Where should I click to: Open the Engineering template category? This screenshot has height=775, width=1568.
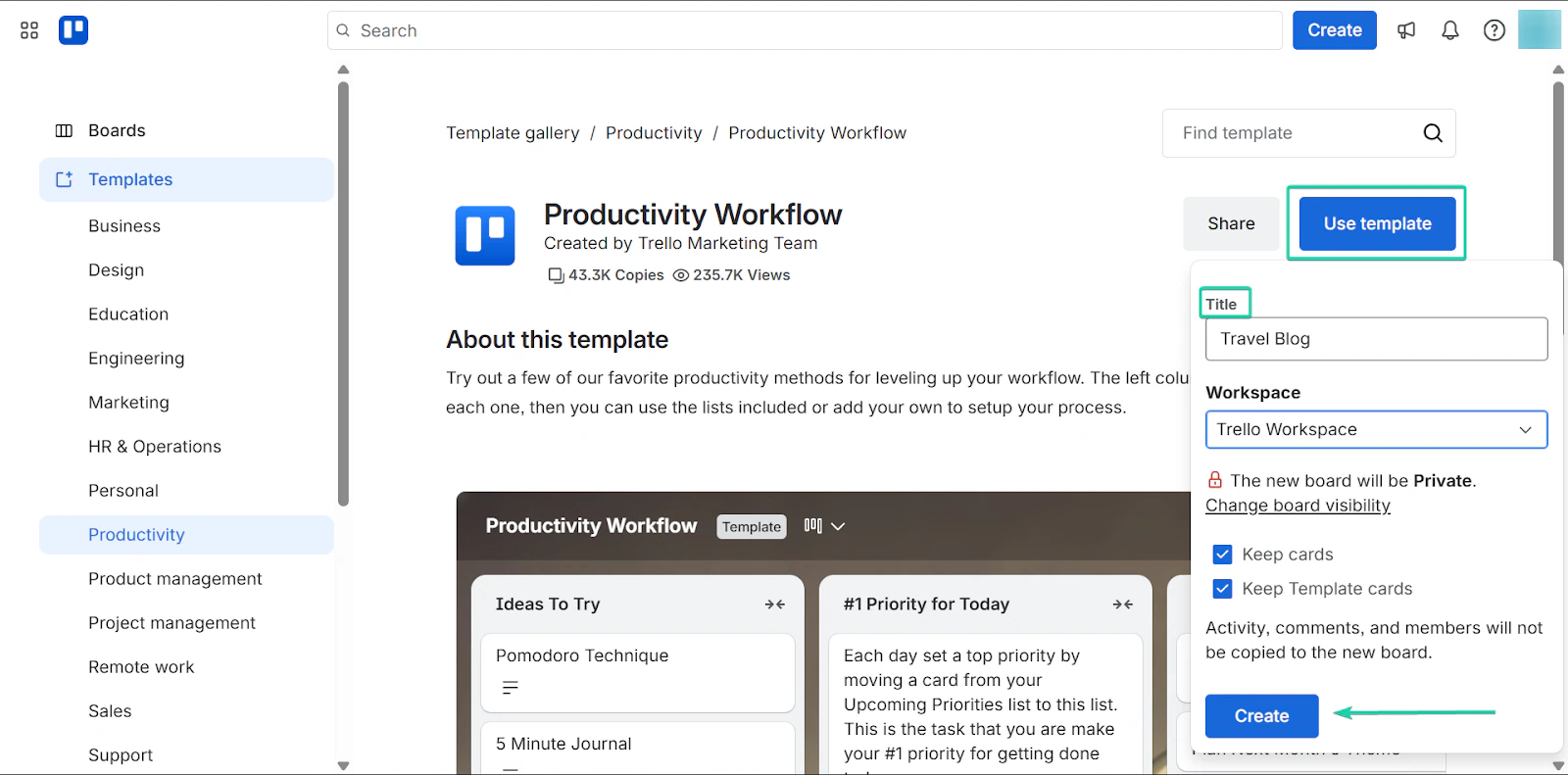(136, 359)
